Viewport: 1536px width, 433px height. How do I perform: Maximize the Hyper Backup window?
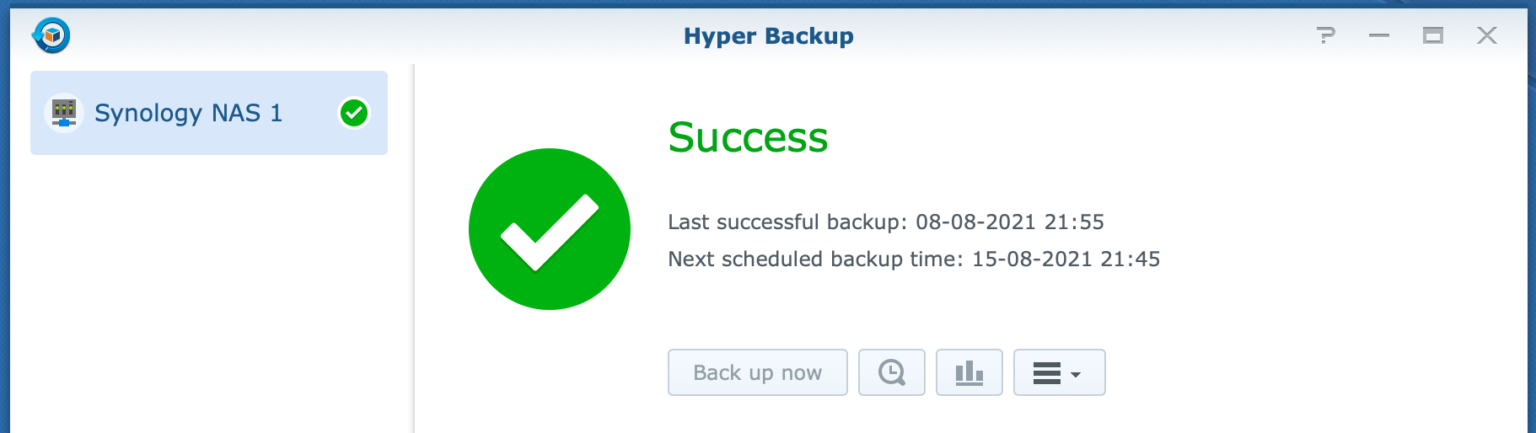tap(1433, 37)
